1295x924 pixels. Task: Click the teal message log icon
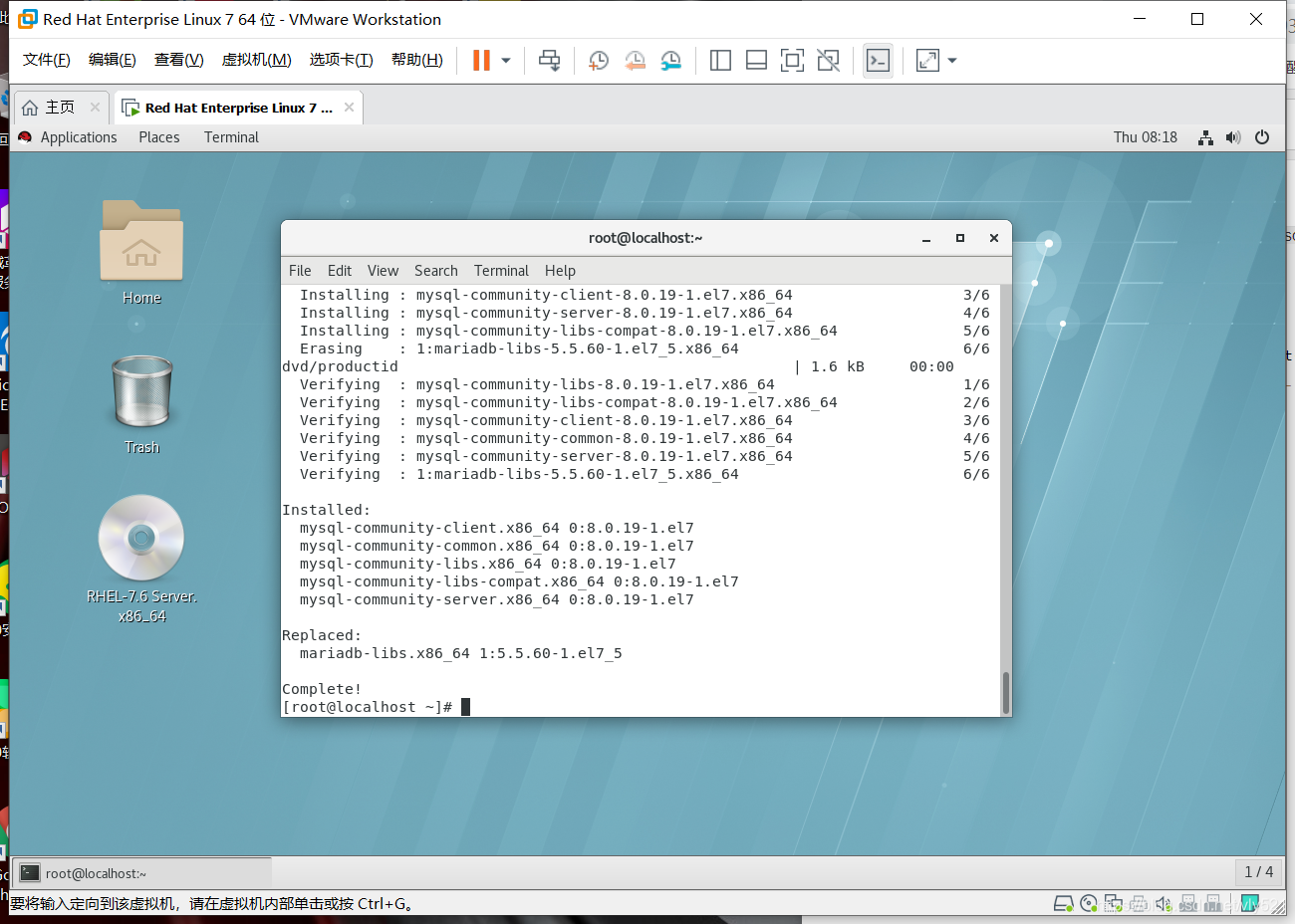coord(1250,903)
